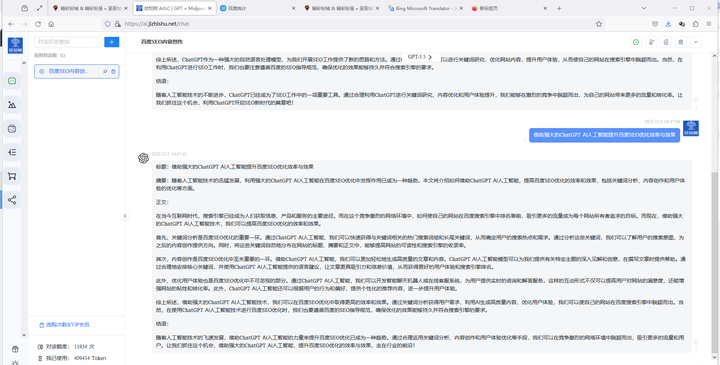Screen dimensions: 720x365
Task: Open the indented list sidebar icon
Action: [x=12, y=152]
